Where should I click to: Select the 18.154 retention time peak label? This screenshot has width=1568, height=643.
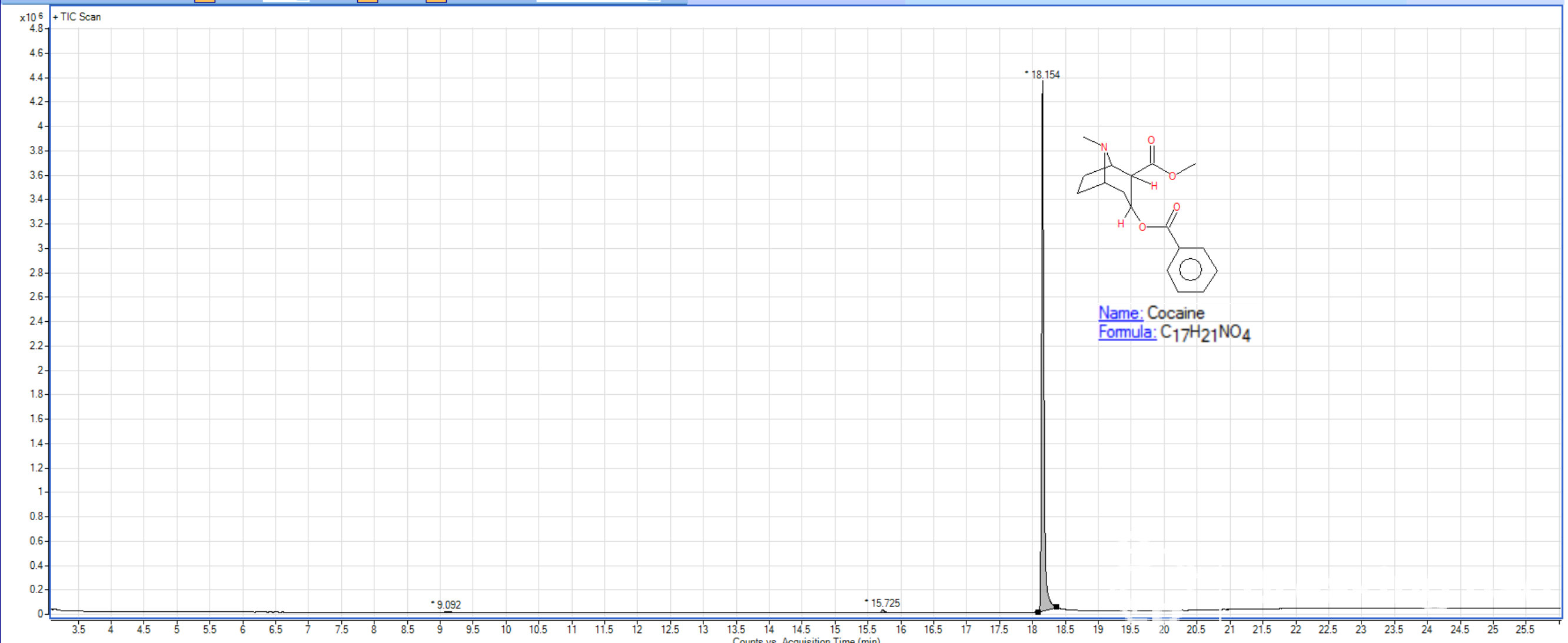[x=1045, y=75]
